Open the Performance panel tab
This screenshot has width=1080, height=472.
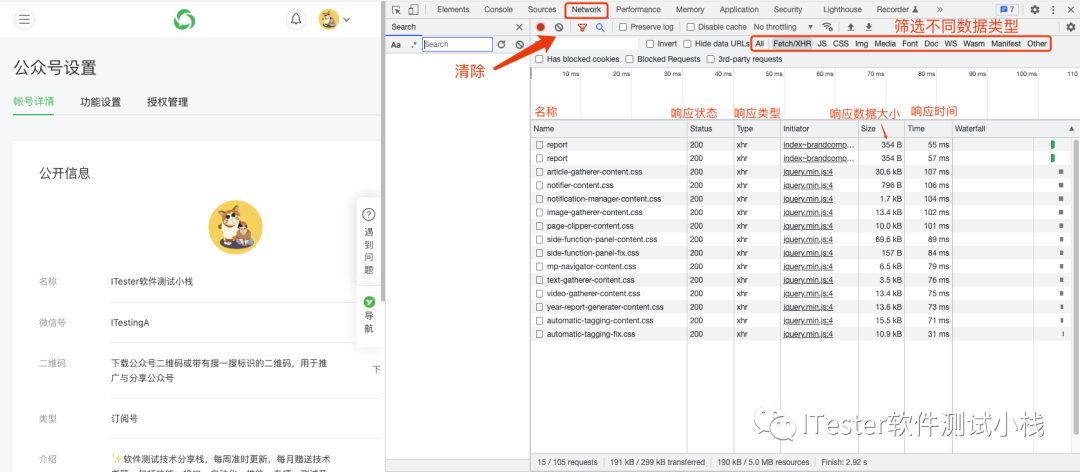tap(638, 10)
